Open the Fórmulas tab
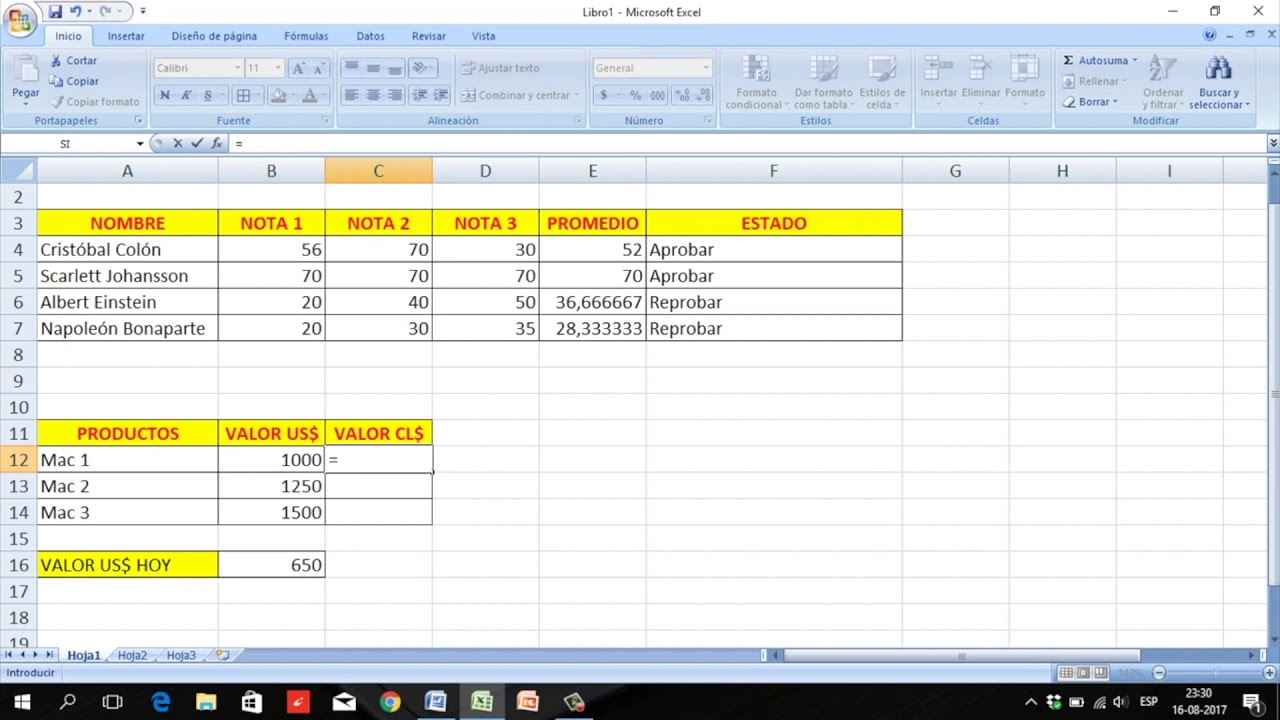 (x=306, y=36)
